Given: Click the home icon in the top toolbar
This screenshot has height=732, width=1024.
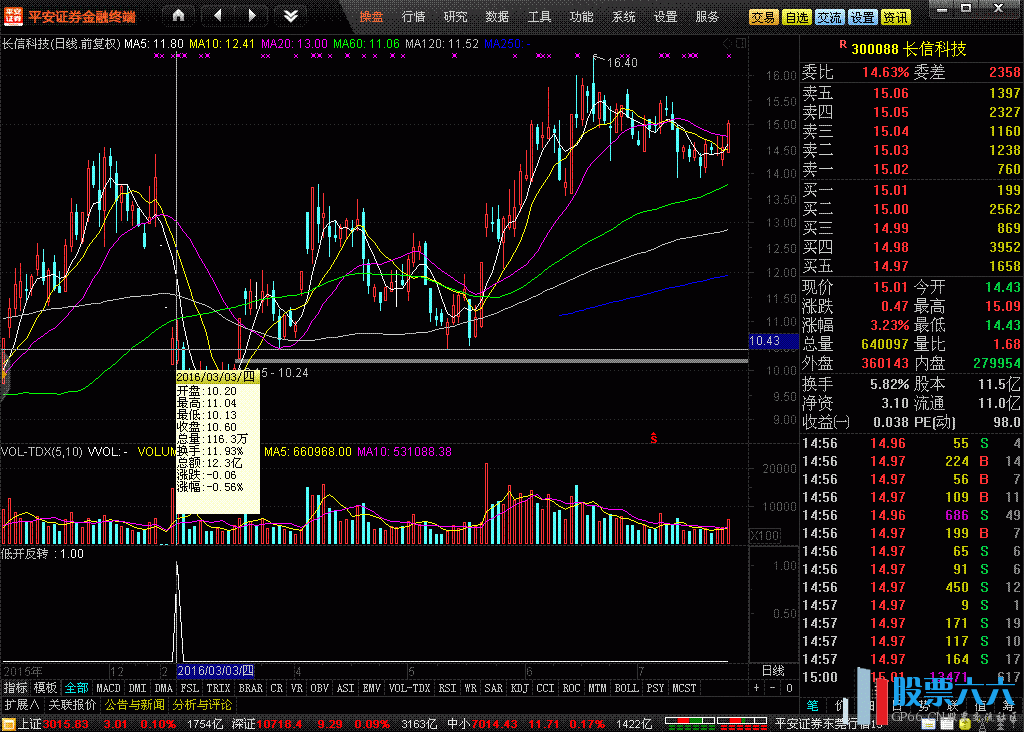Looking at the screenshot, I should [178, 16].
